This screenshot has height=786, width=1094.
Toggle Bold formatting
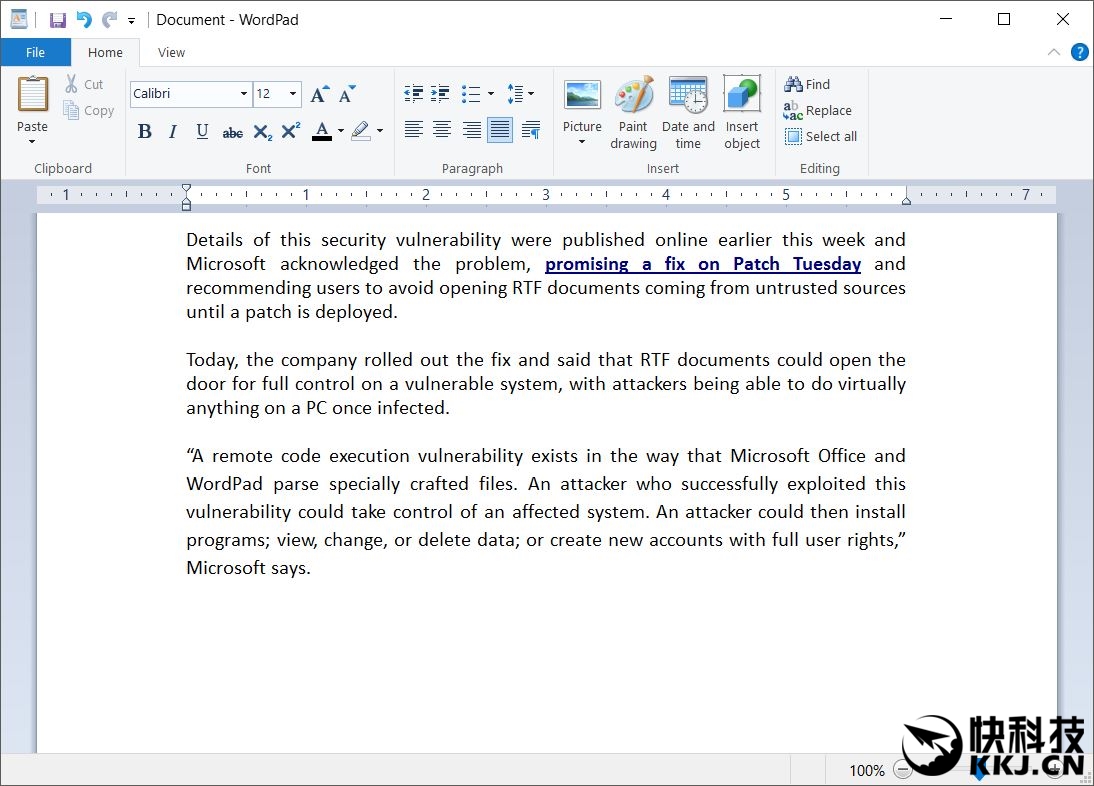point(145,131)
